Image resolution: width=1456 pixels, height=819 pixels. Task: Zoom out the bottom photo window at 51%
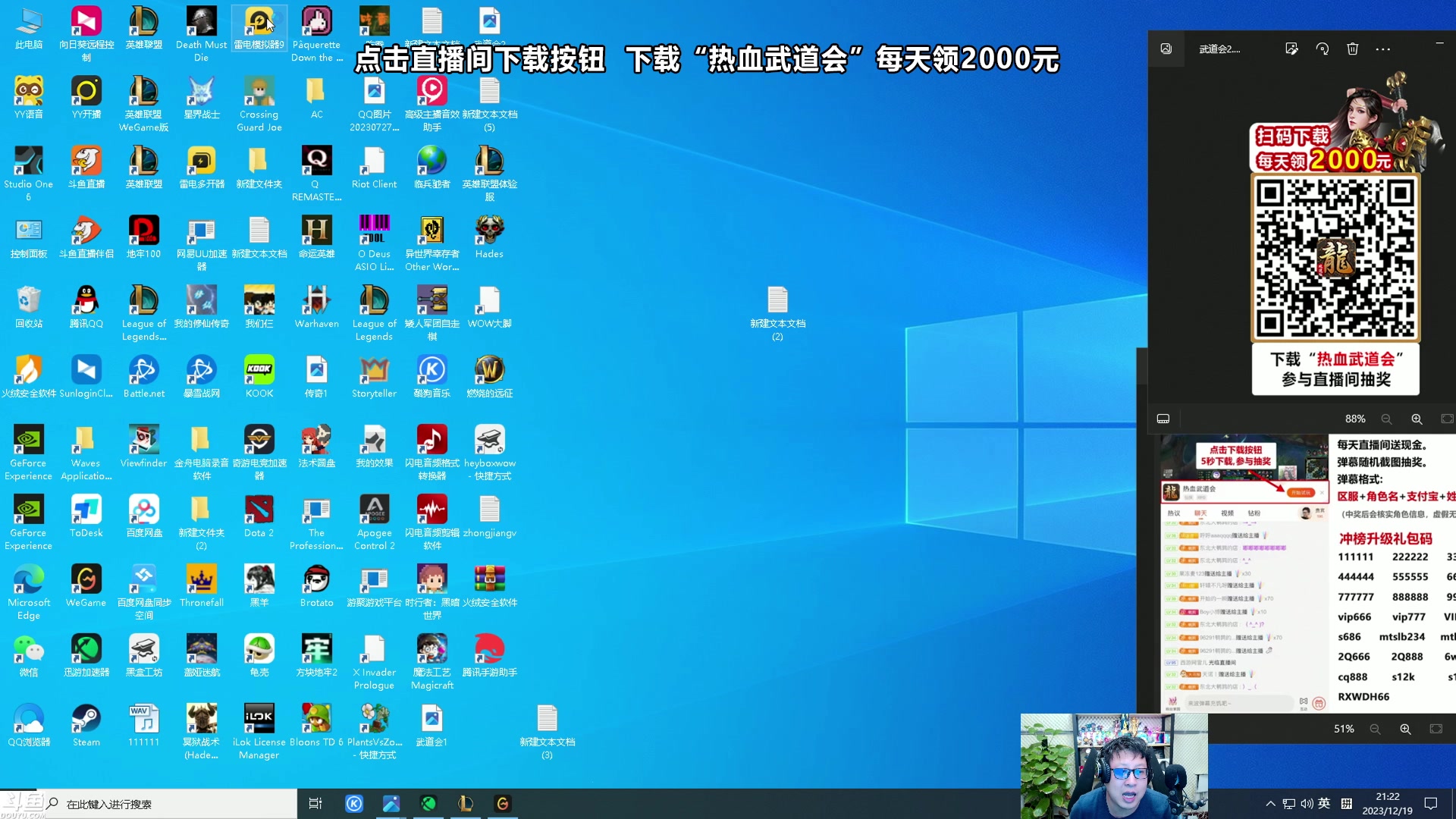point(1374,729)
